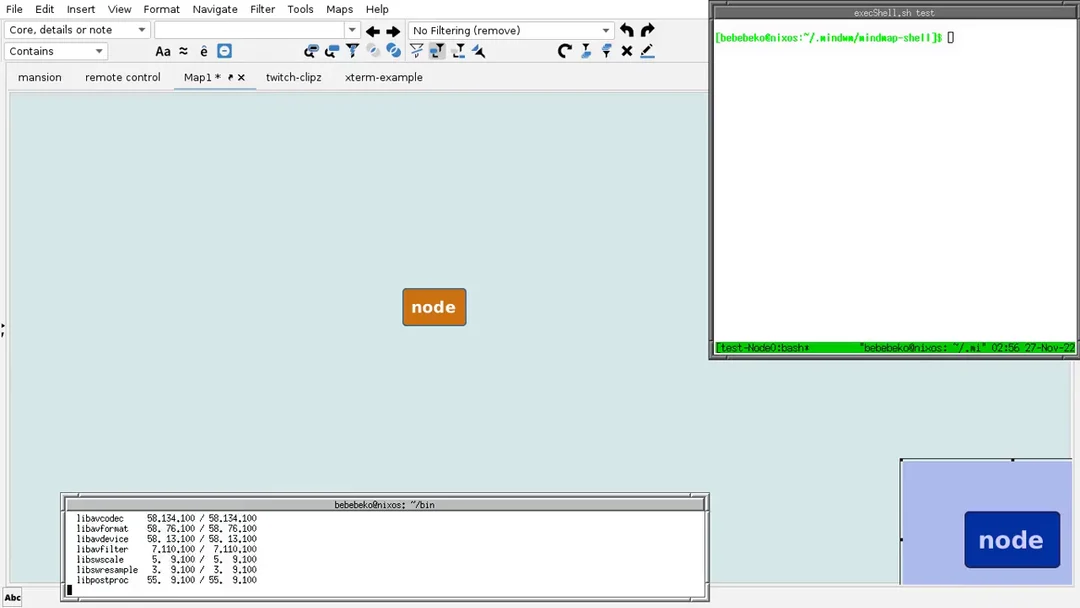Toggle approximate matching (≈) option

[x=183, y=51]
